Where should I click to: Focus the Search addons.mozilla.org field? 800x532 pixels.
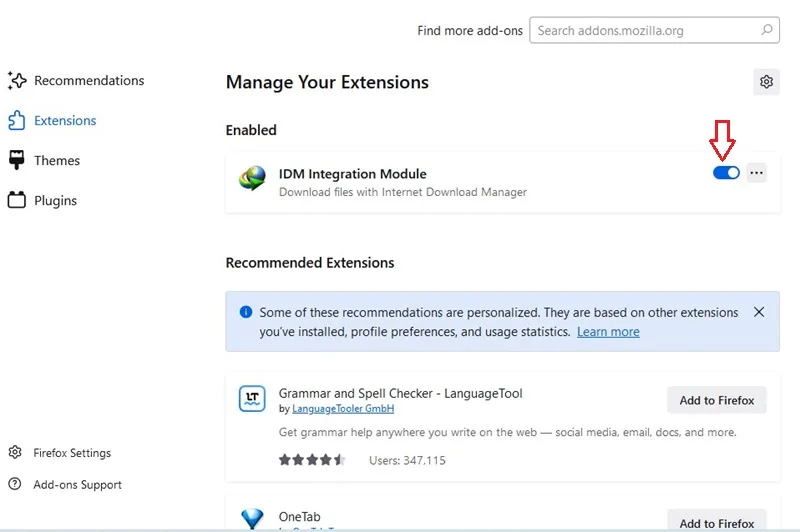654,30
